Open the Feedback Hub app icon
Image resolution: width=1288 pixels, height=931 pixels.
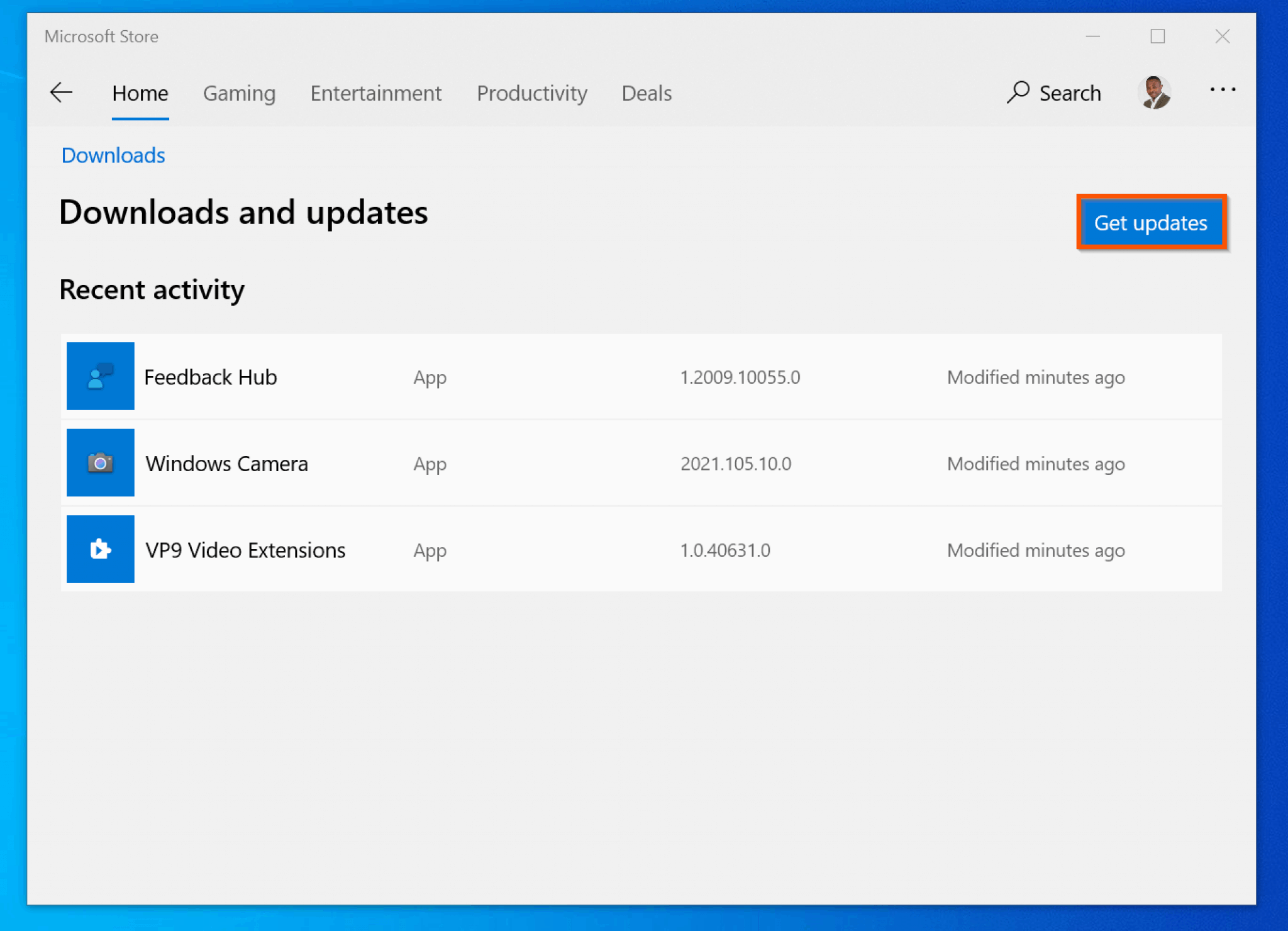click(100, 376)
